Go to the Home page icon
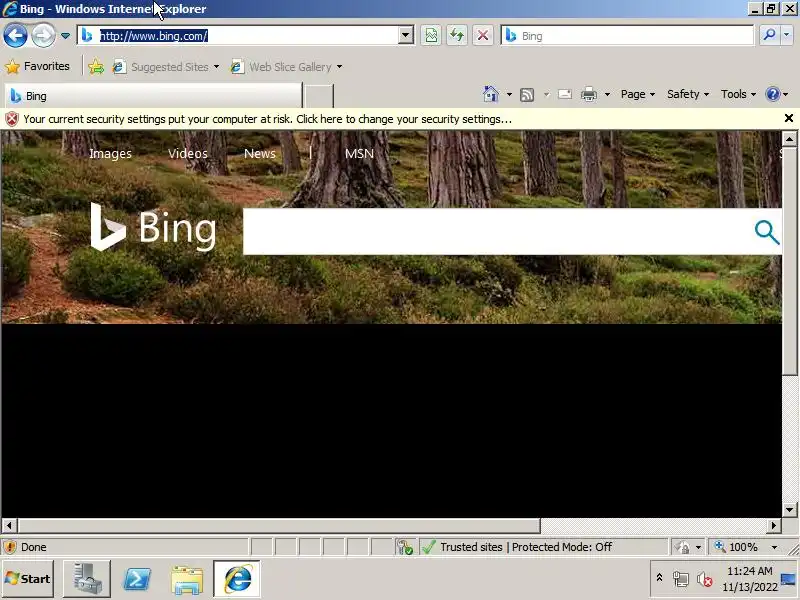Viewport: 800px width, 600px height. 491,94
